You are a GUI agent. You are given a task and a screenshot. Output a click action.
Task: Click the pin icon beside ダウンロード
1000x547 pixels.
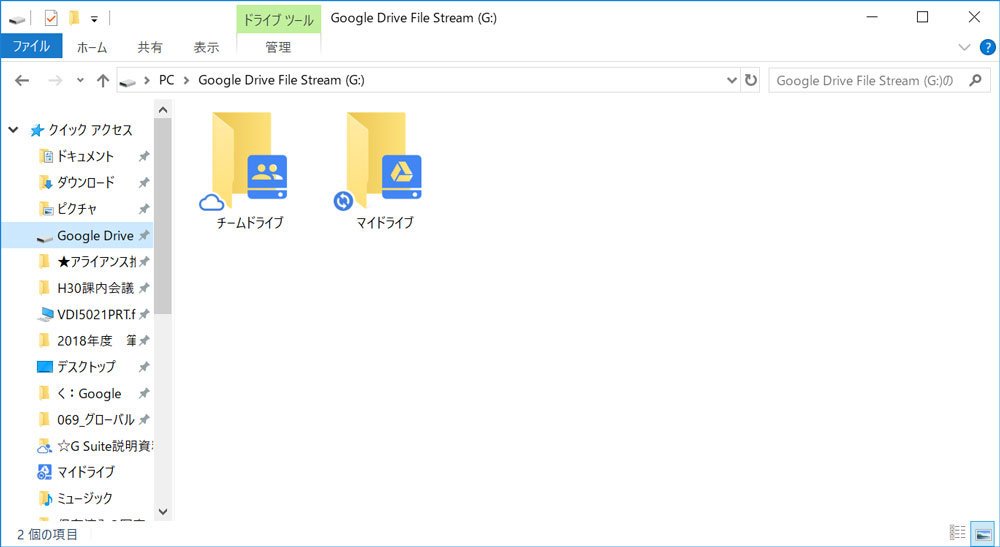pyautogui.click(x=144, y=183)
